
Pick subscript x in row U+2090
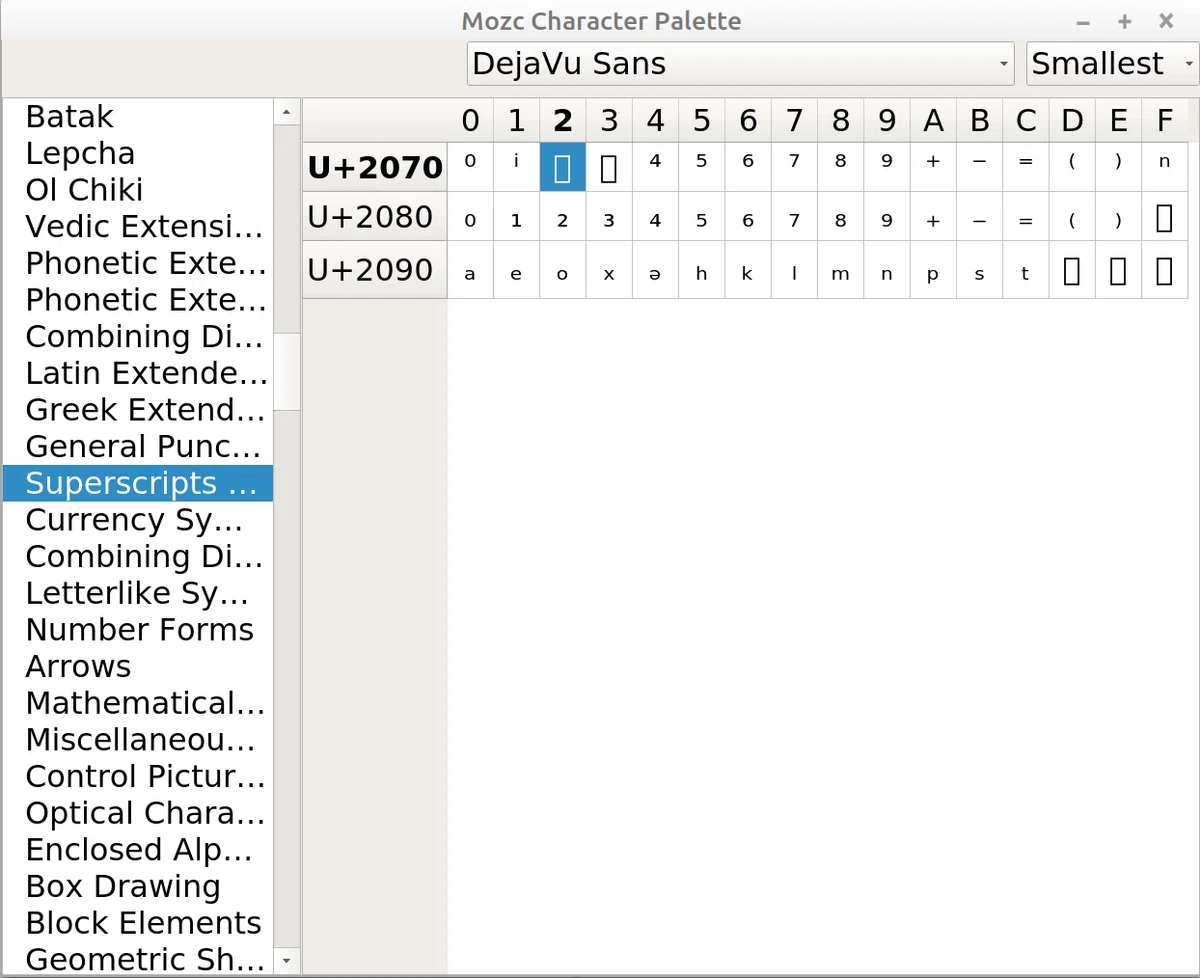[609, 271]
